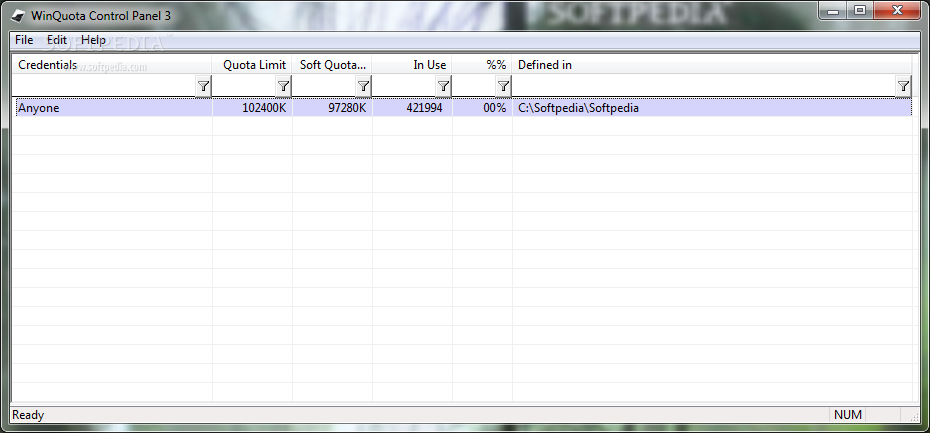Focus the Soft Quota filter input field
This screenshot has height=433, width=930.
324,87
